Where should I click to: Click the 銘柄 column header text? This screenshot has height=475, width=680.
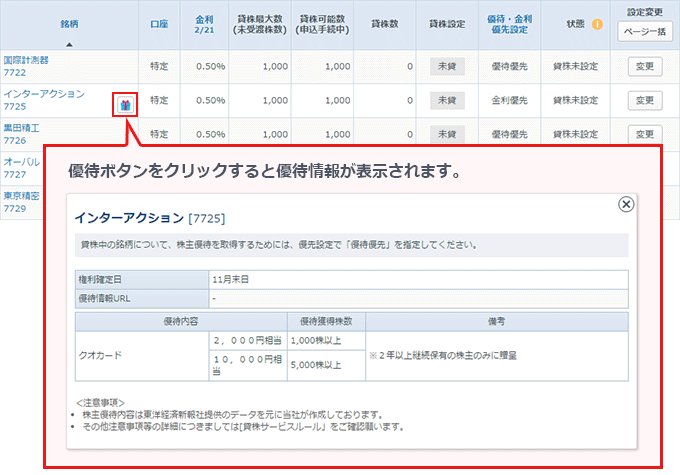tap(68, 20)
